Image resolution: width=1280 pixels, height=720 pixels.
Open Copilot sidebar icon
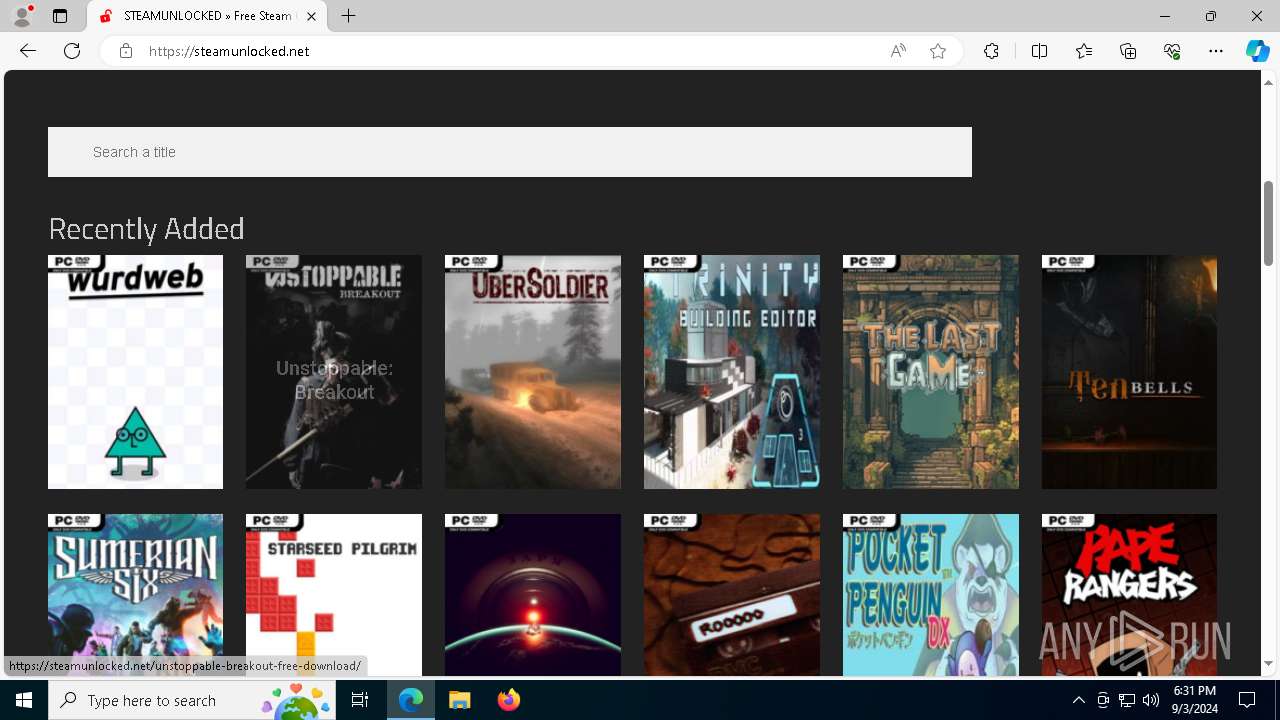pyautogui.click(x=1257, y=51)
